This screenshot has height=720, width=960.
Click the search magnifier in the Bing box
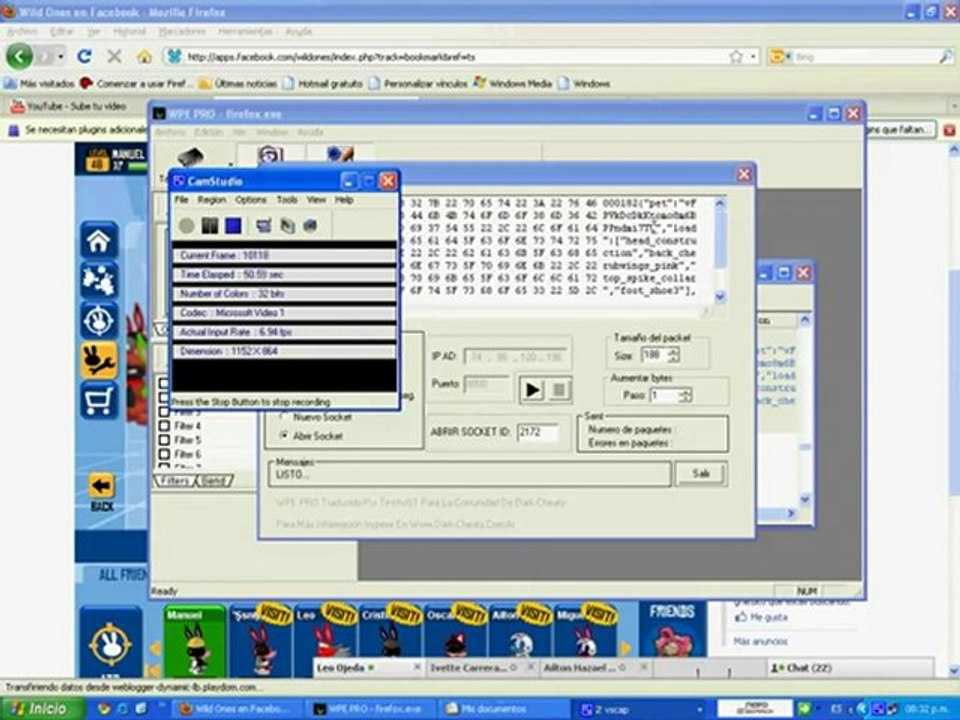click(x=946, y=56)
